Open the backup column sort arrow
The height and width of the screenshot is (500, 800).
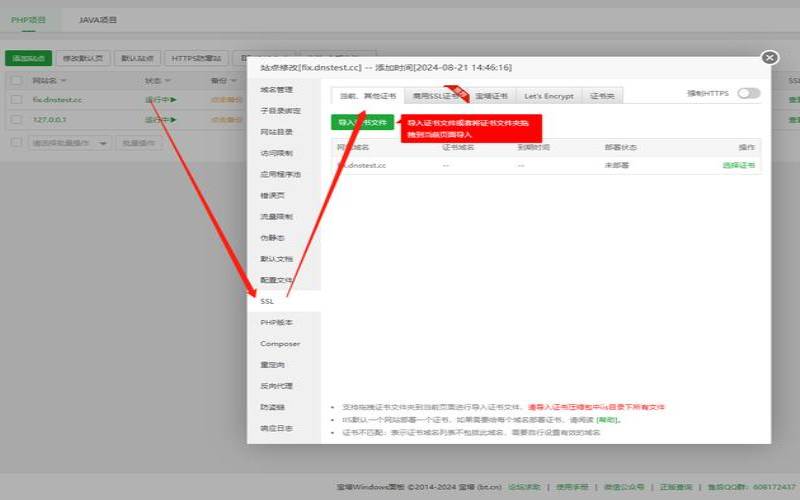tap(234, 81)
